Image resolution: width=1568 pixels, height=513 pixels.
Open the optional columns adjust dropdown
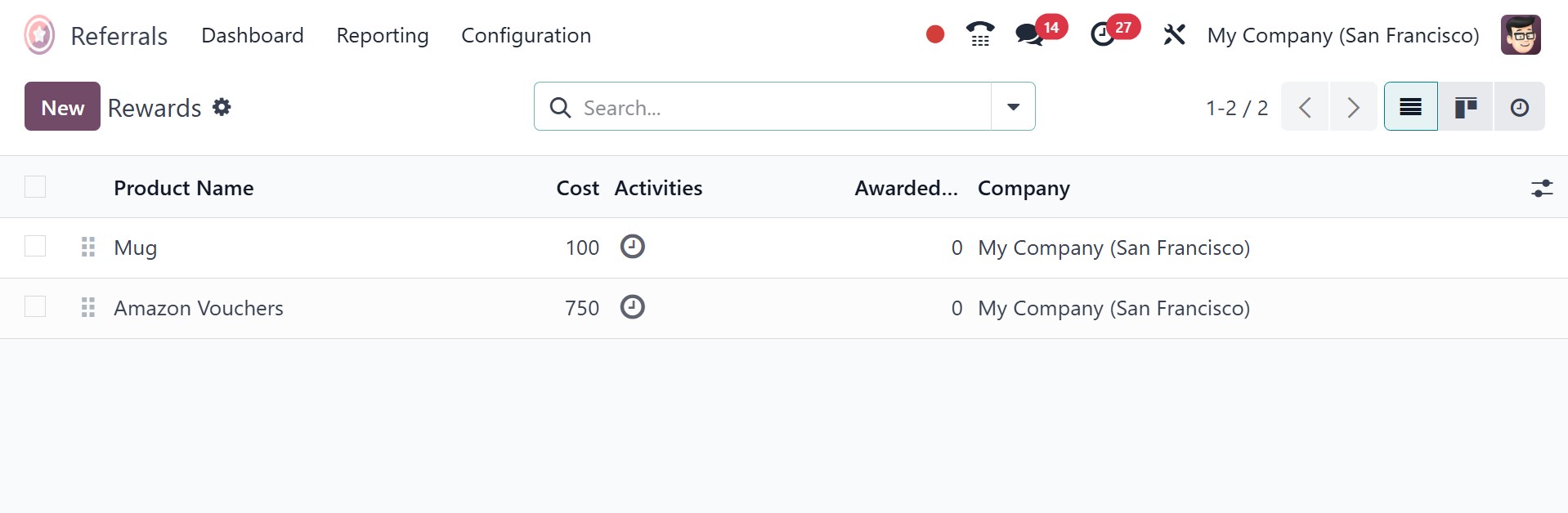1541,189
